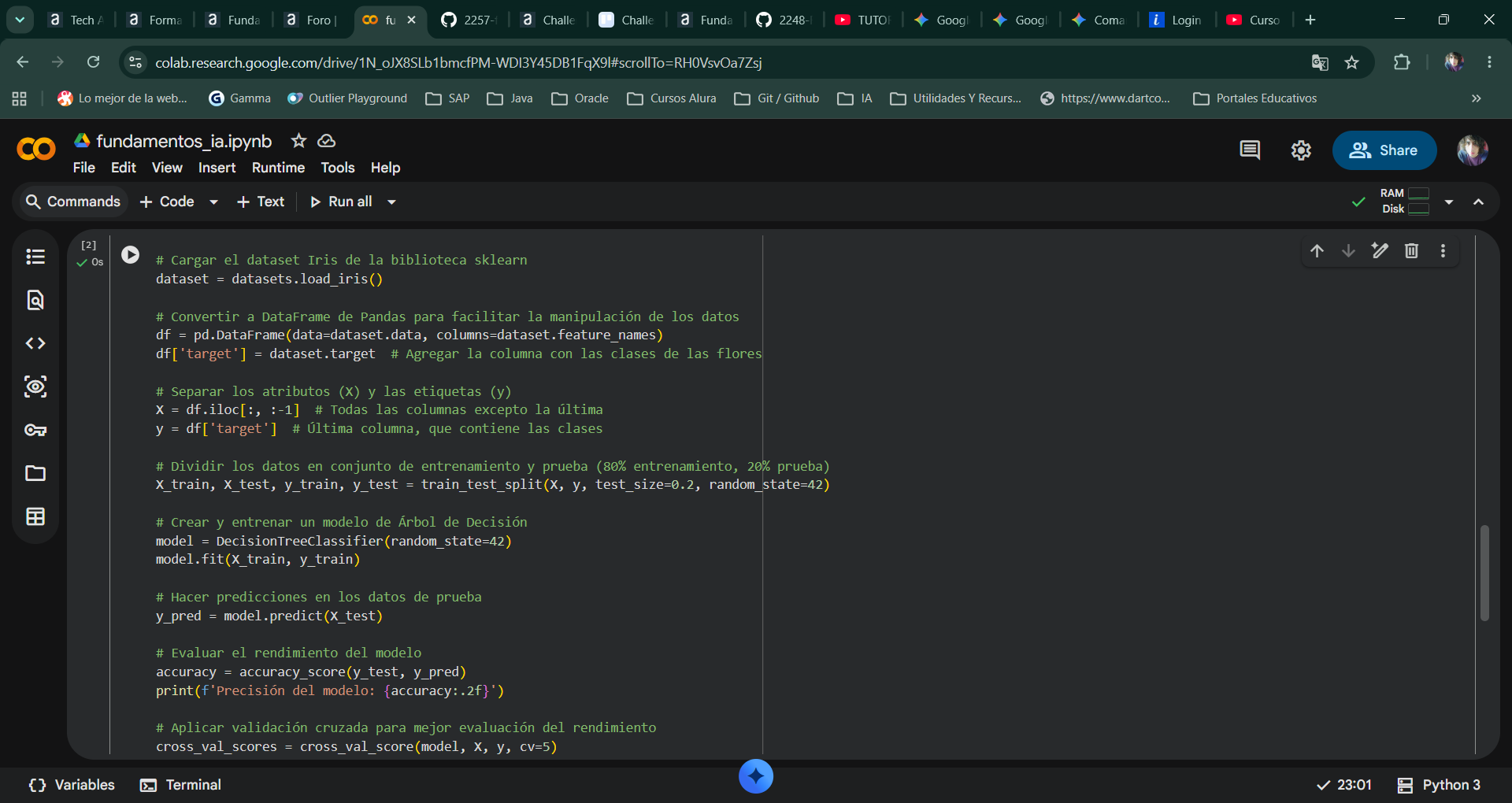
Task: Open the Gemini sparkle button
Action: [756, 776]
